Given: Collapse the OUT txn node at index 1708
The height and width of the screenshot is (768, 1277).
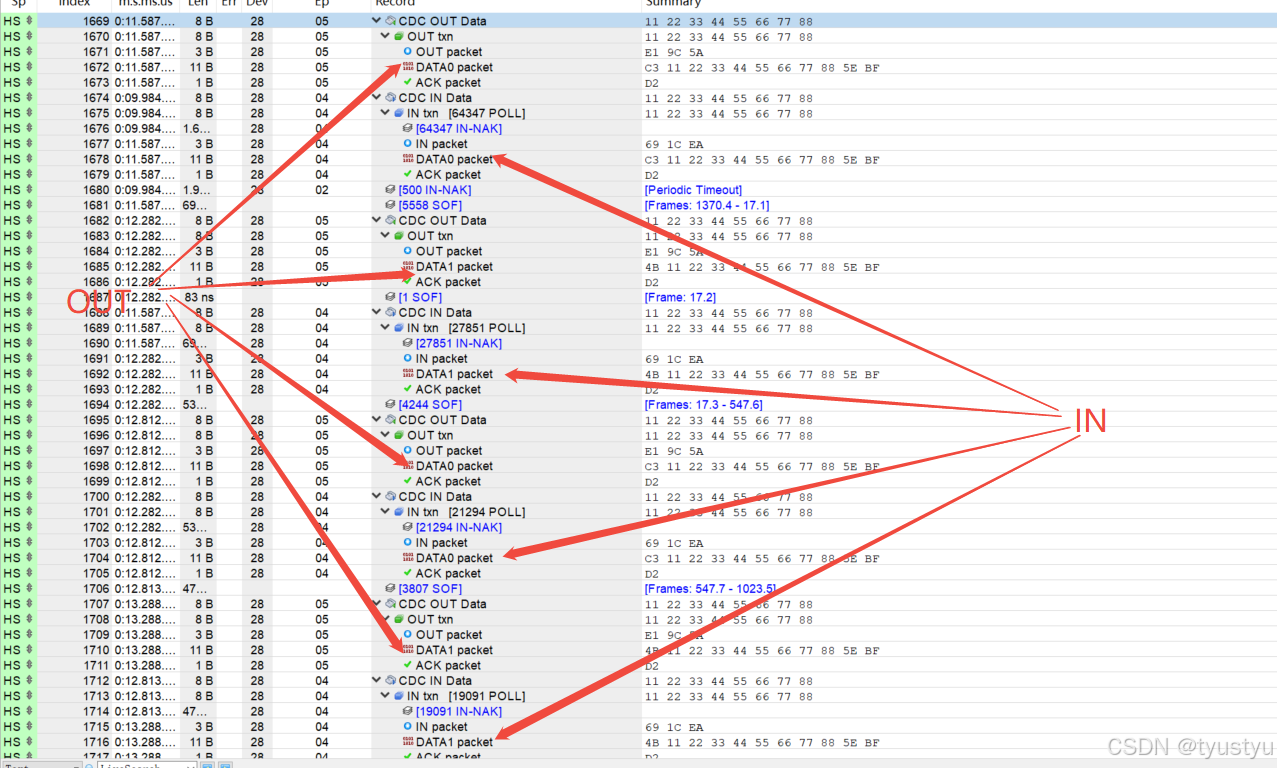Looking at the screenshot, I should pyautogui.click(x=386, y=619).
